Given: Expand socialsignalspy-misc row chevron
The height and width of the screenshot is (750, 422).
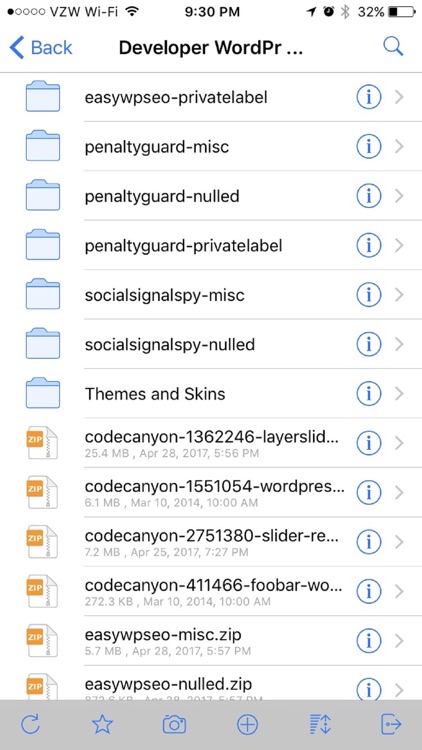Looking at the screenshot, I should [400, 295].
